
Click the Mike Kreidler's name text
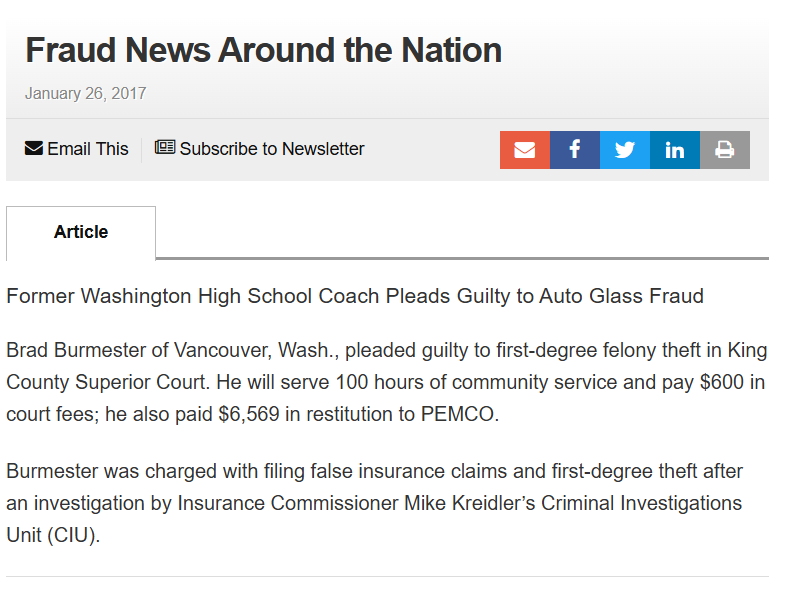(470, 503)
